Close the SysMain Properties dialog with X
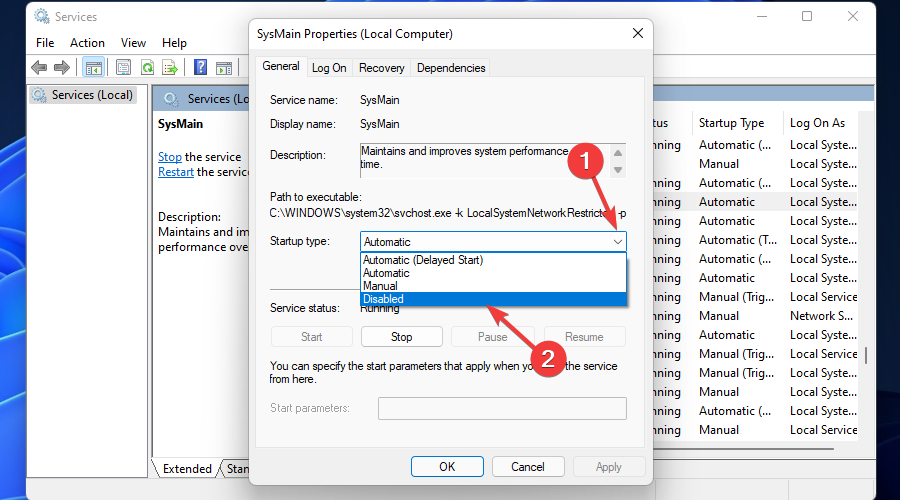Viewport: 900px width, 500px height. [638, 33]
